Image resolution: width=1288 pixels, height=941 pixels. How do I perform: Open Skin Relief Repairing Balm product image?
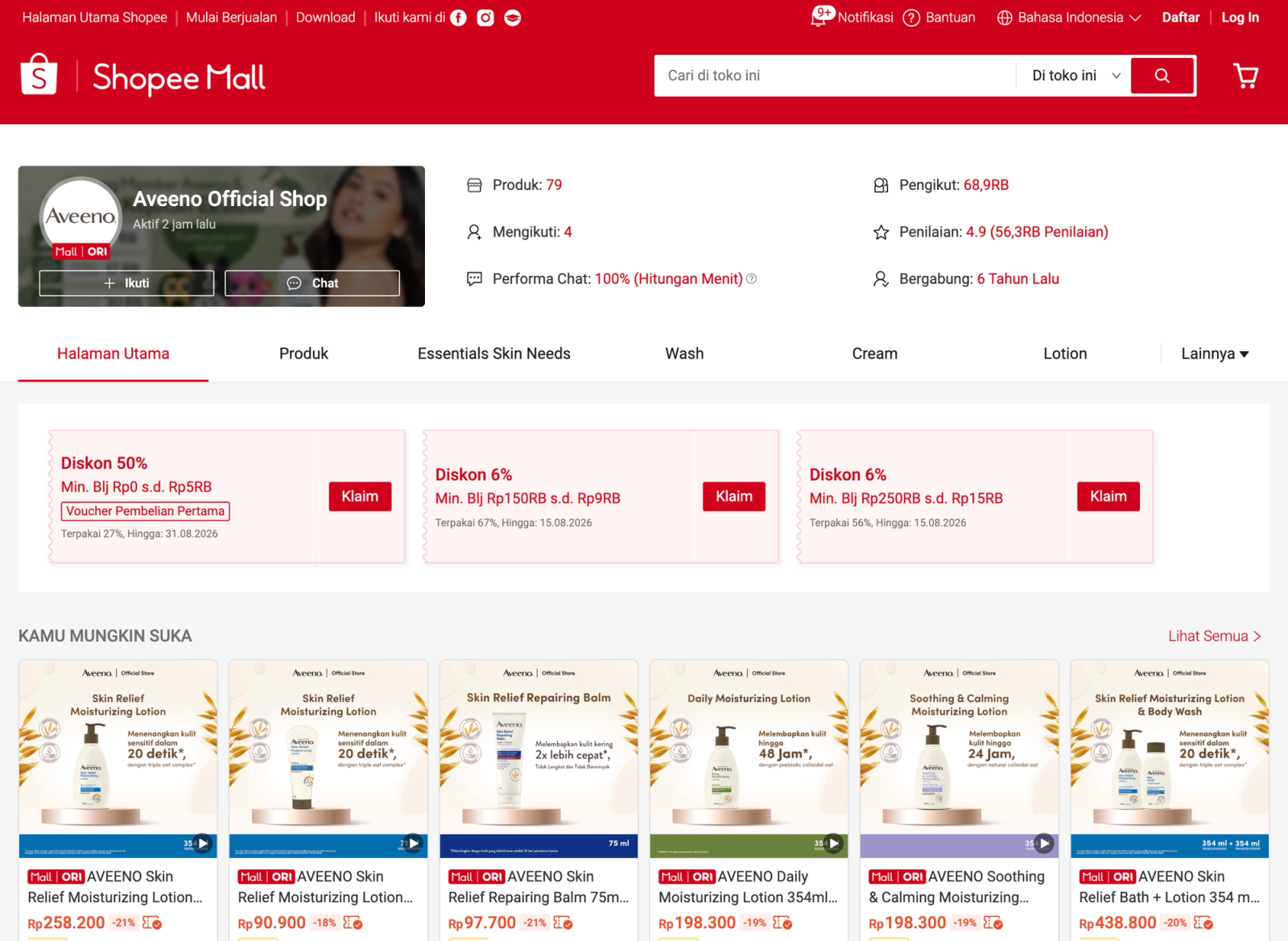point(539,759)
